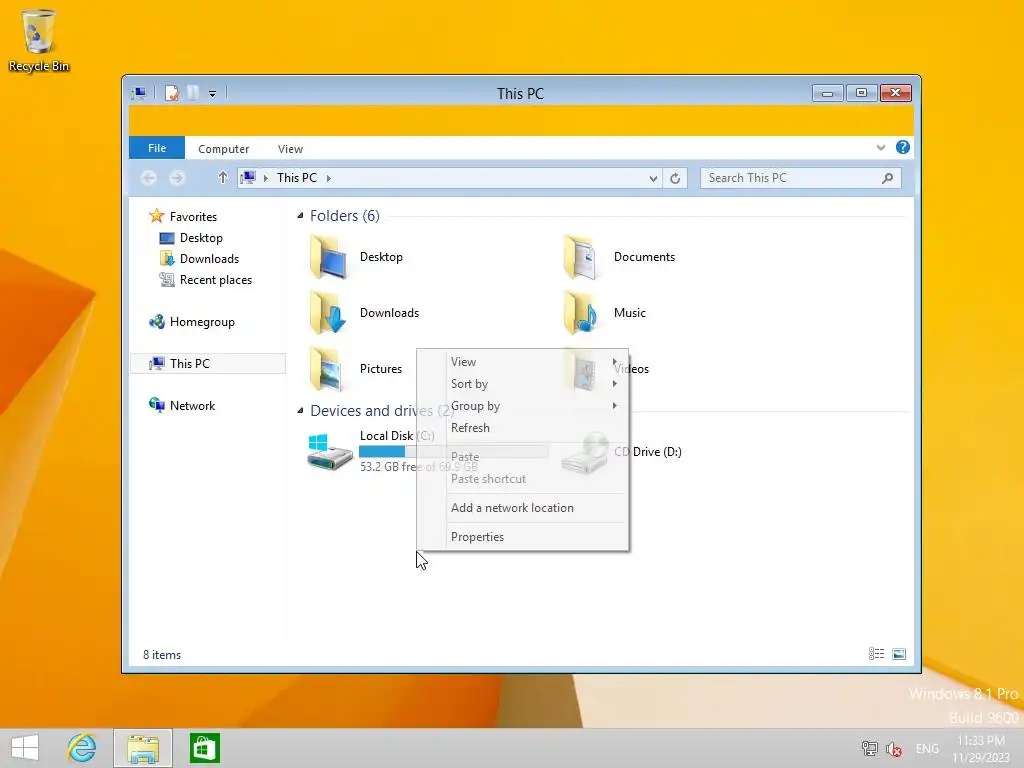Viewport: 1024px width, 768px height.
Task: Launch Internet Explorer from the taskbar
Action: pos(82,748)
